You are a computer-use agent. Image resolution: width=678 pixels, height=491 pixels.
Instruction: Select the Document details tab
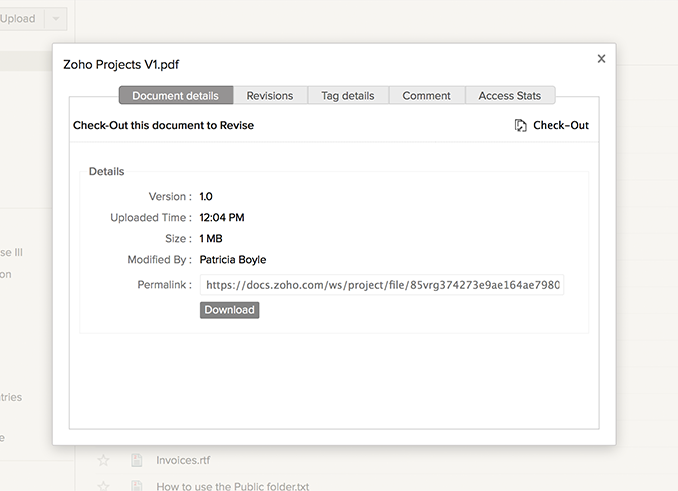[x=176, y=96]
